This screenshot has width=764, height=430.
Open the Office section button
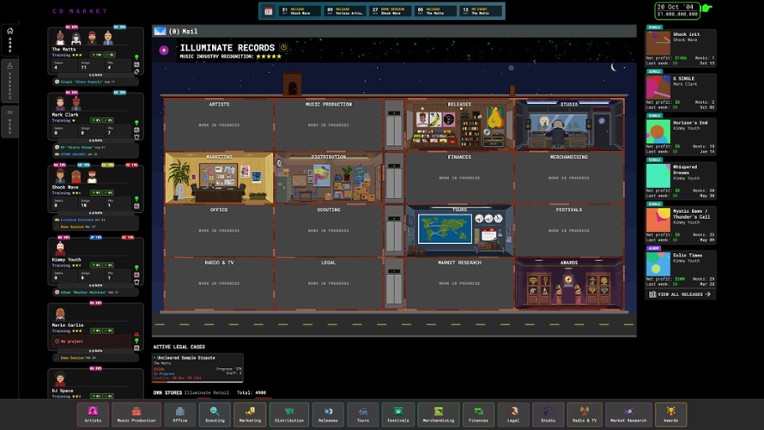click(180, 414)
